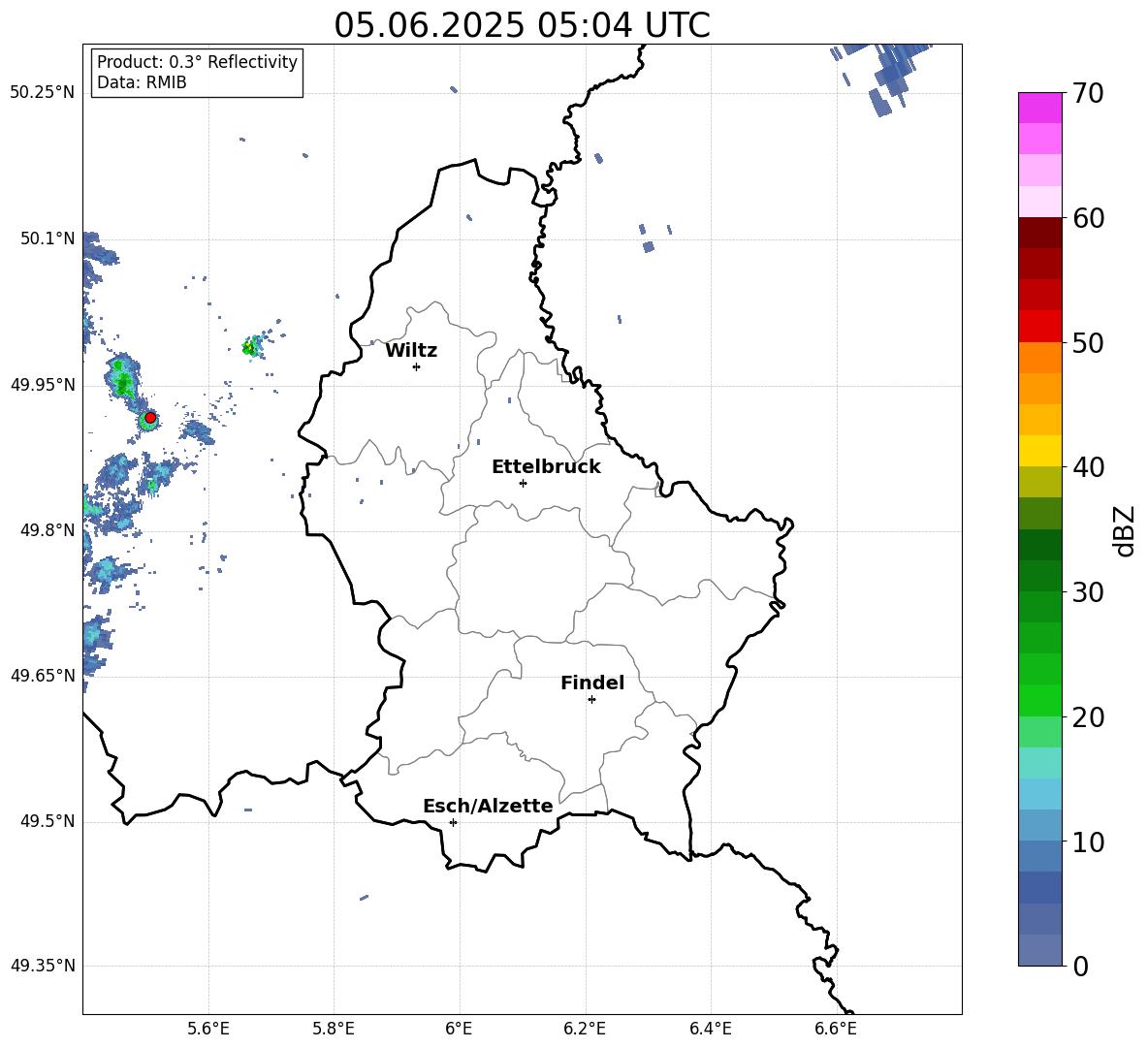The height and width of the screenshot is (1048, 1148).
Task: Click the Findel station label
Action: [592, 683]
